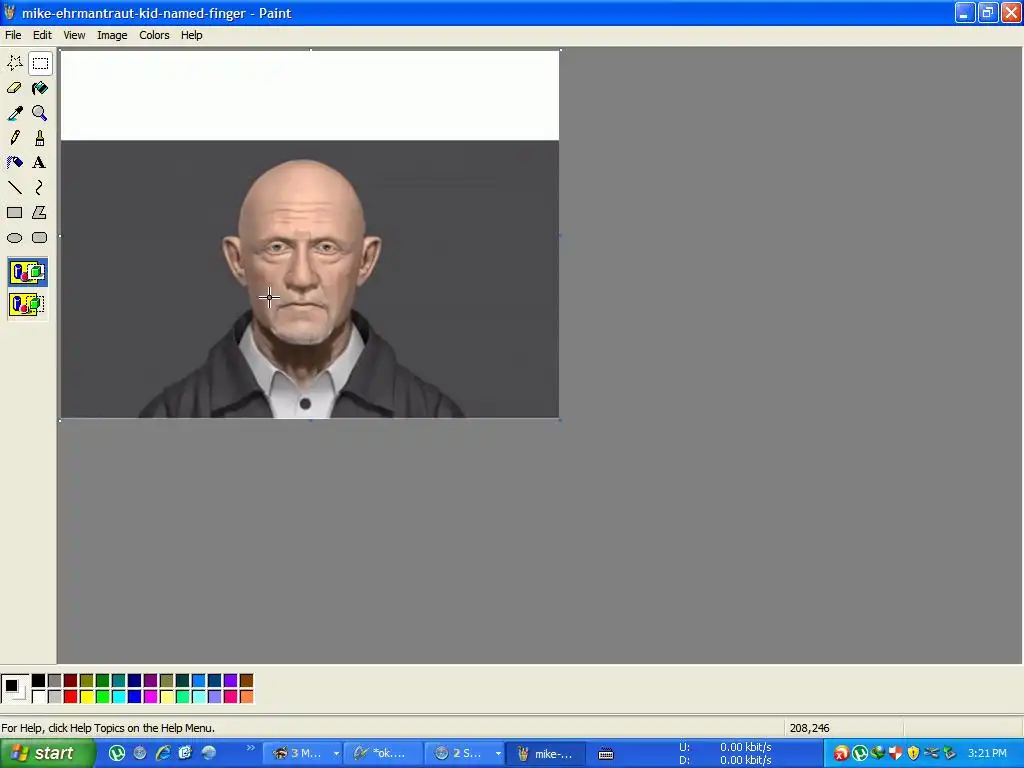Open Internet Explorer from quick launch
The height and width of the screenshot is (768, 1024).
(163, 753)
